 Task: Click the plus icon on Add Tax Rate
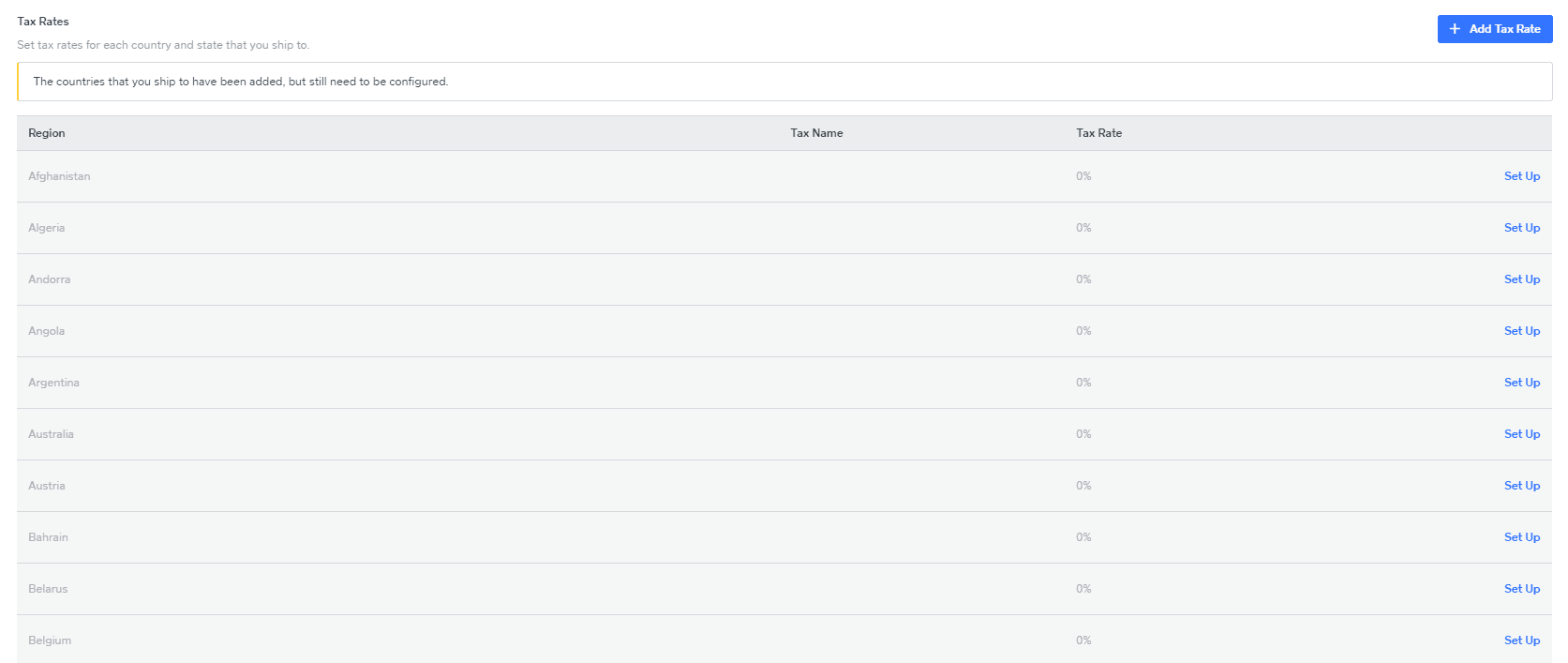coord(1455,29)
